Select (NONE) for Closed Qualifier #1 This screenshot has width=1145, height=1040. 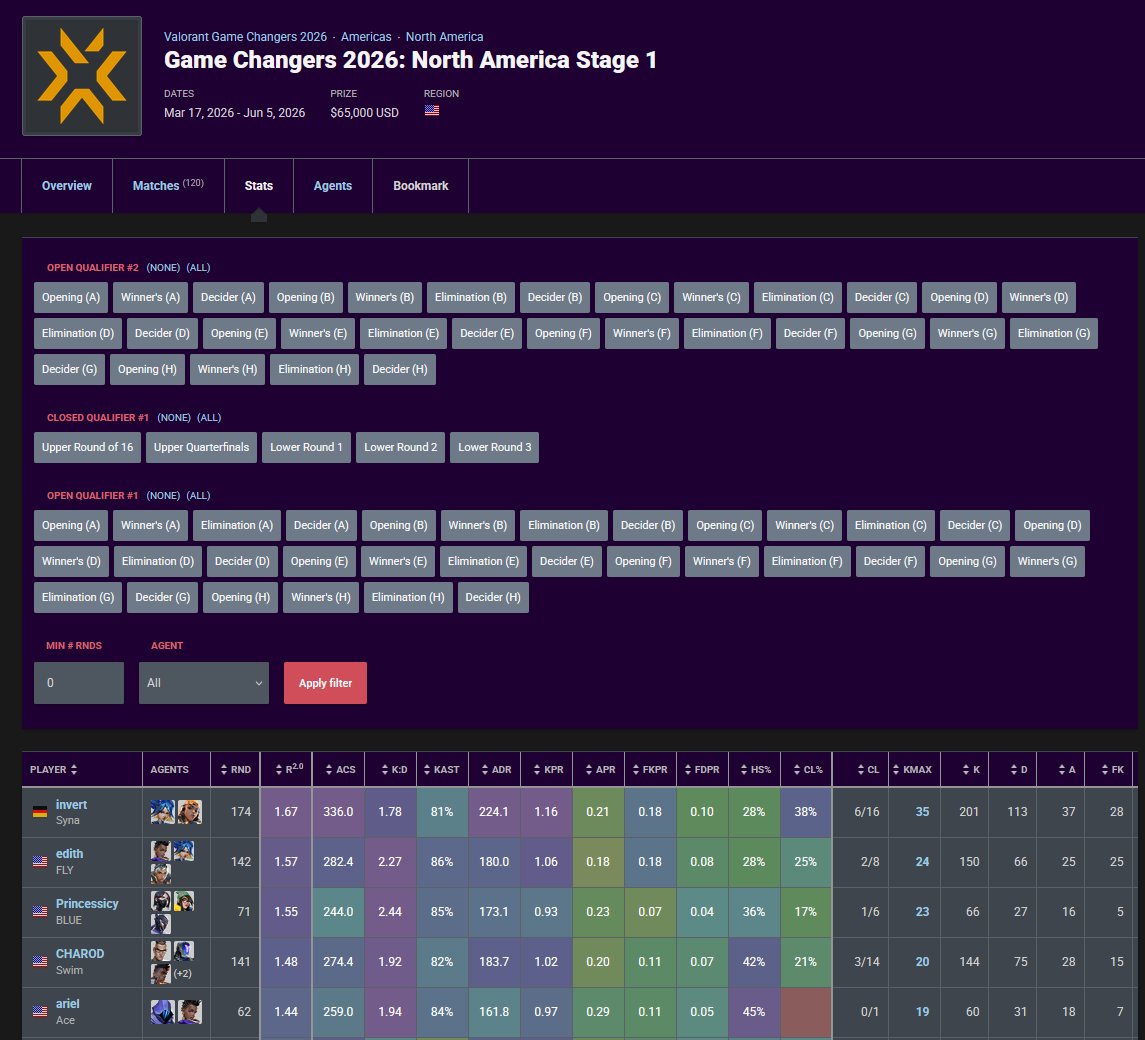point(174,418)
